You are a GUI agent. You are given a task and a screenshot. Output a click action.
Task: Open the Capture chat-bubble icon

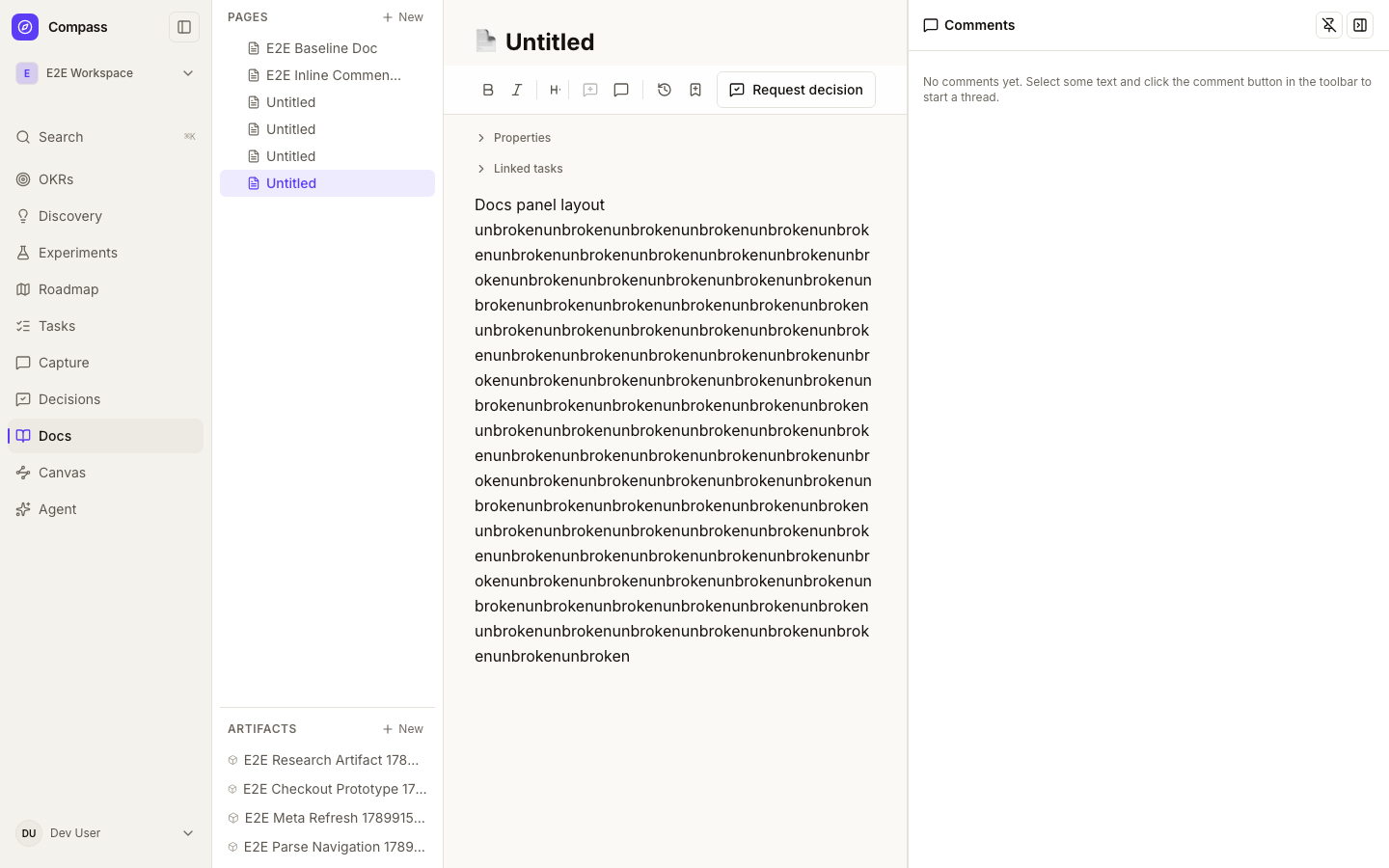point(23,363)
